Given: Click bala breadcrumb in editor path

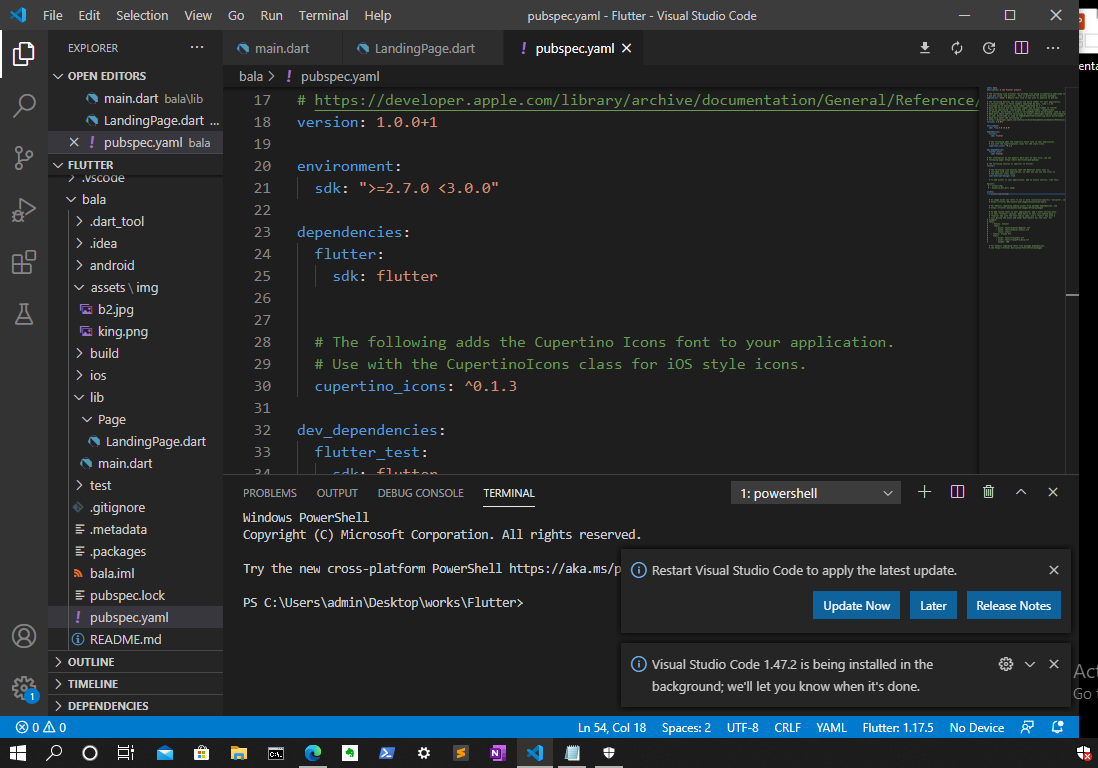Looking at the screenshot, I should click(x=251, y=76).
